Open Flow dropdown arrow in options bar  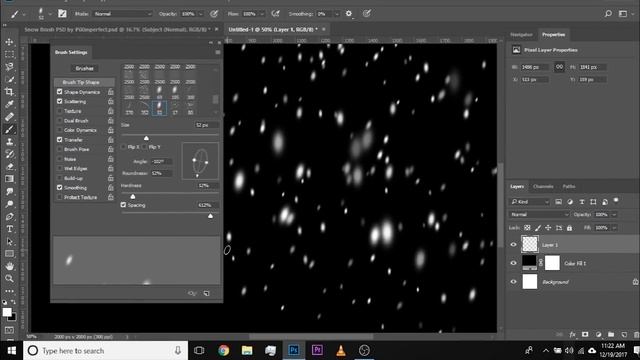pyautogui.click(x=262, y=14)
